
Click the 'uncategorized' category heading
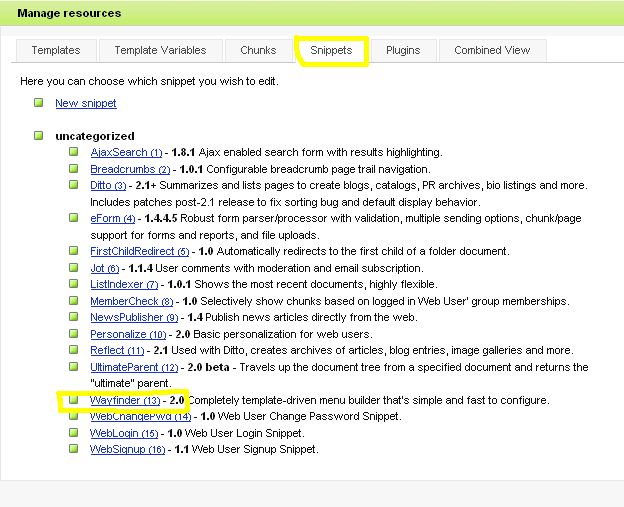pos(95,136)
